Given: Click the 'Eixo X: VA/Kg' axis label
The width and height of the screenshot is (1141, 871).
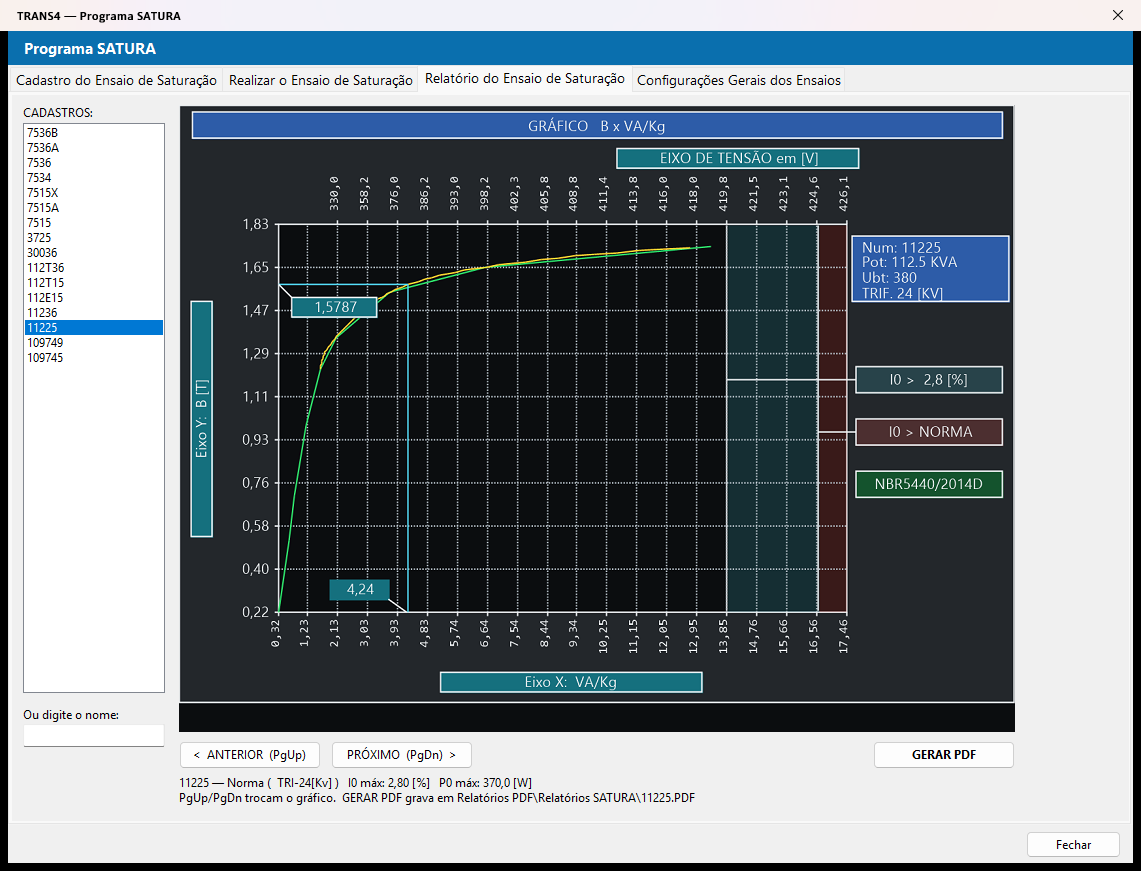Looking at the screenshot, I should (x=570, y=682).
